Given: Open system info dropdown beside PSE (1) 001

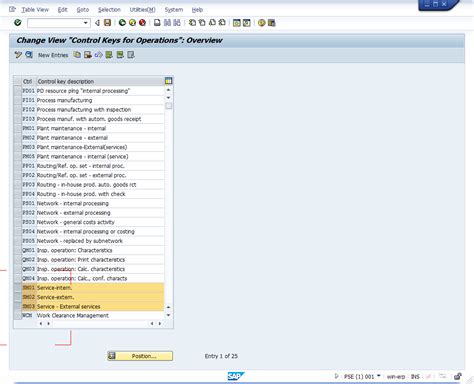Looking at the screenshot, I should 379,376.
